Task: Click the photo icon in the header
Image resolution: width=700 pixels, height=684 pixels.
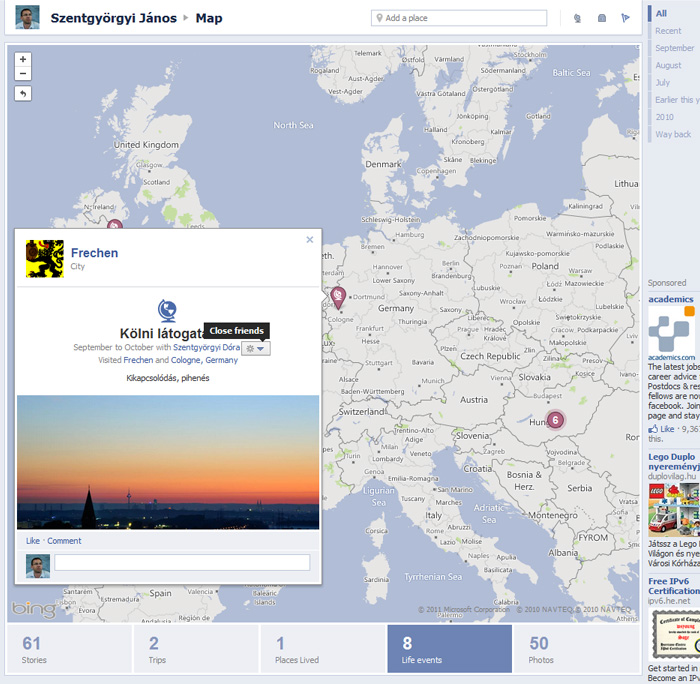Action: point(602,18)
